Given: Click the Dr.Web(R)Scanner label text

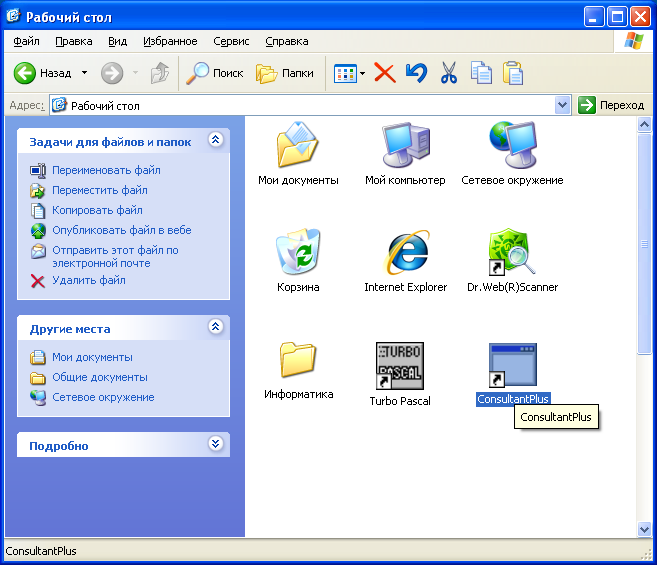Looking at the screenshot, I should coord(512,287).
